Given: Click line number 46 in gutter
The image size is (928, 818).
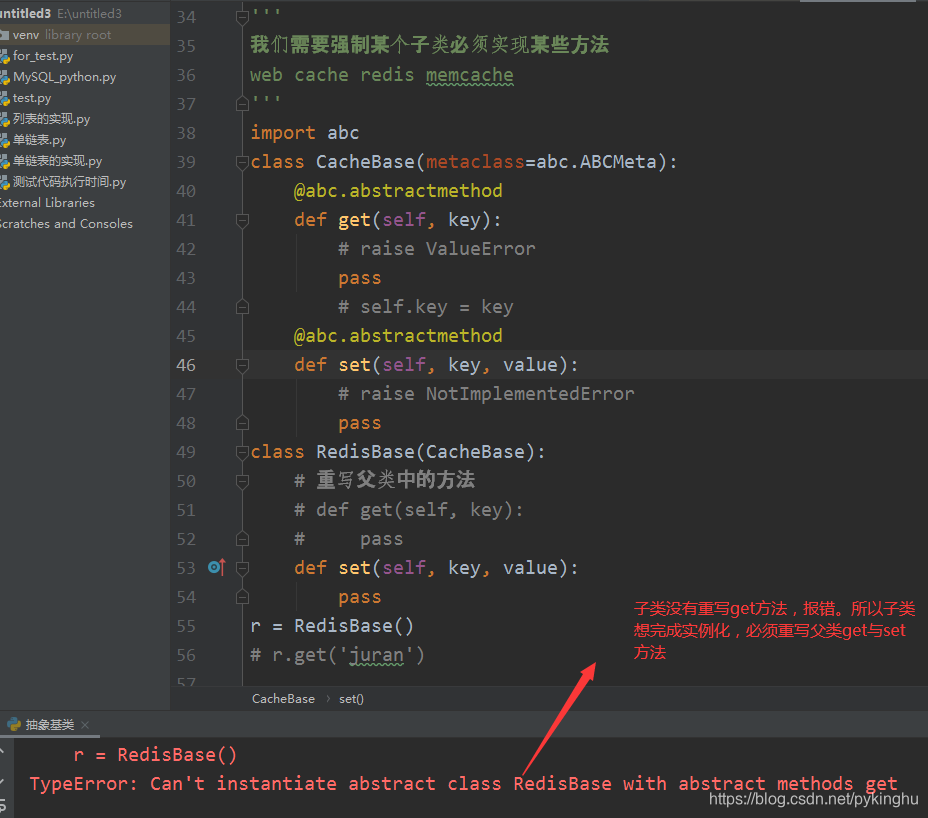Looking at the screenshot, I should tap(186, 365).
